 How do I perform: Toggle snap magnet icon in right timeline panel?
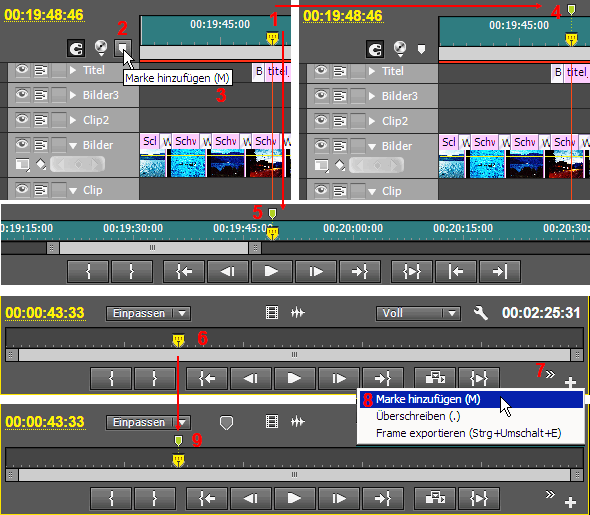375,49
